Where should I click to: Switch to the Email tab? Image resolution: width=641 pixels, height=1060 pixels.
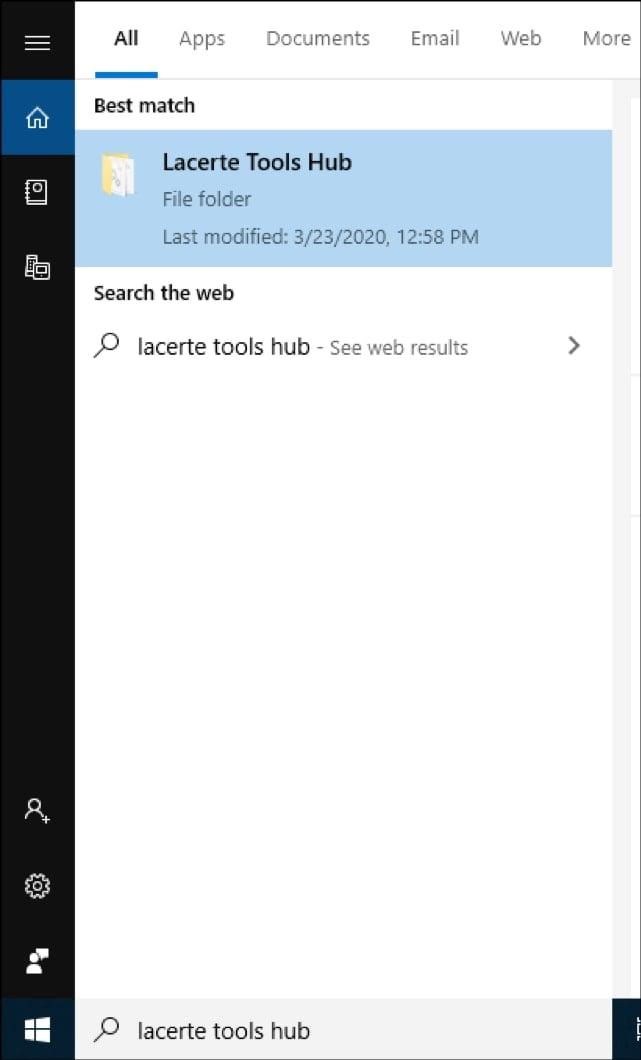tap(435, 39)
